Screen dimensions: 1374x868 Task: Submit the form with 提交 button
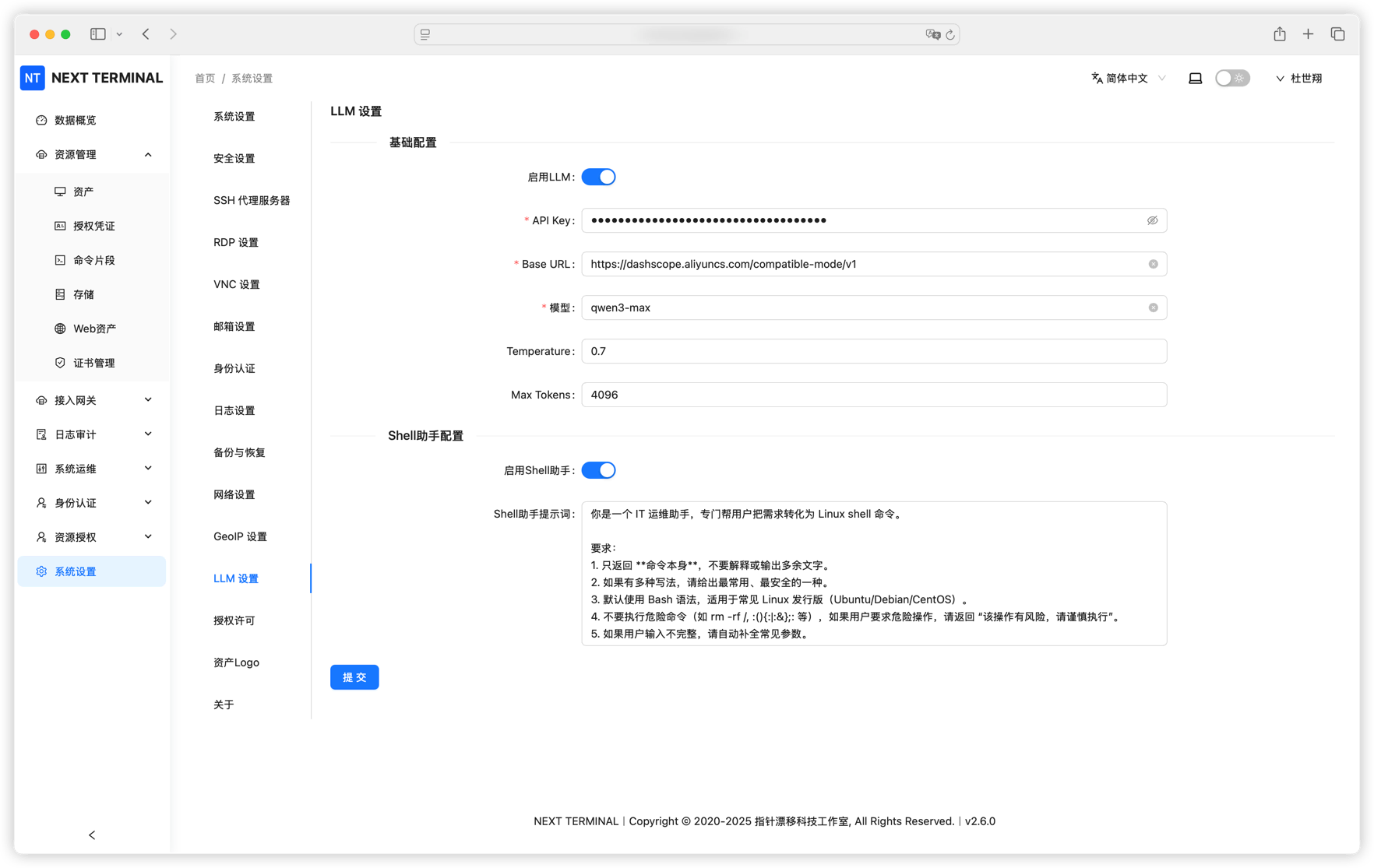tap(354, 676)
